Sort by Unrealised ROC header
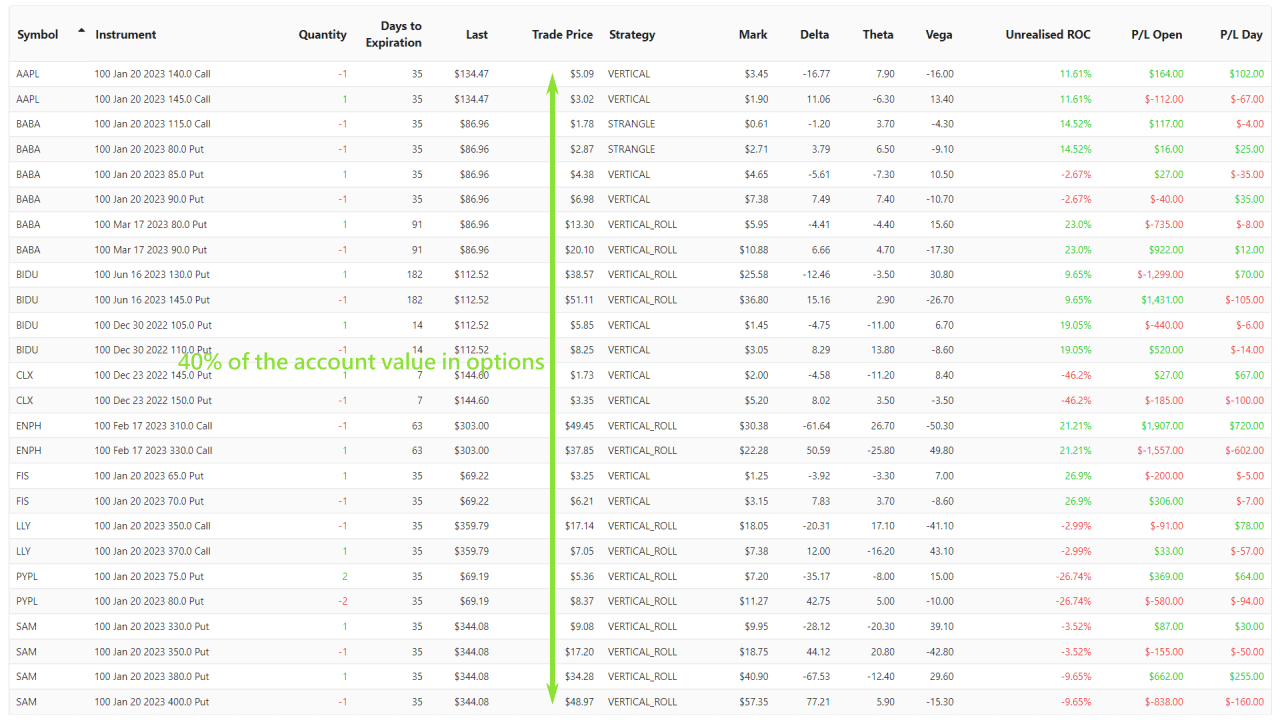 [x=1048, y=34]
